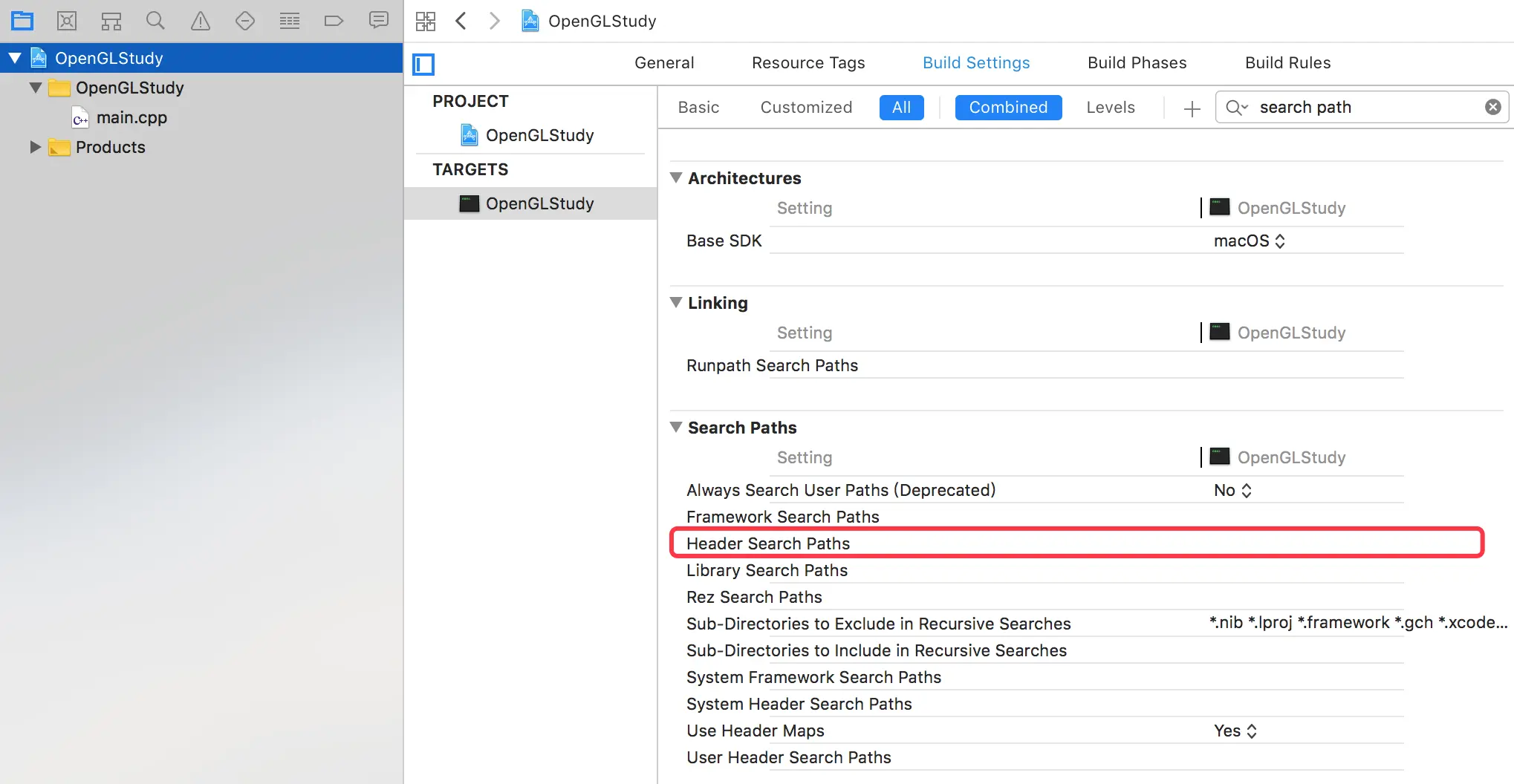
Task: Collapse the Architectures section
Action: coord(676,178)
